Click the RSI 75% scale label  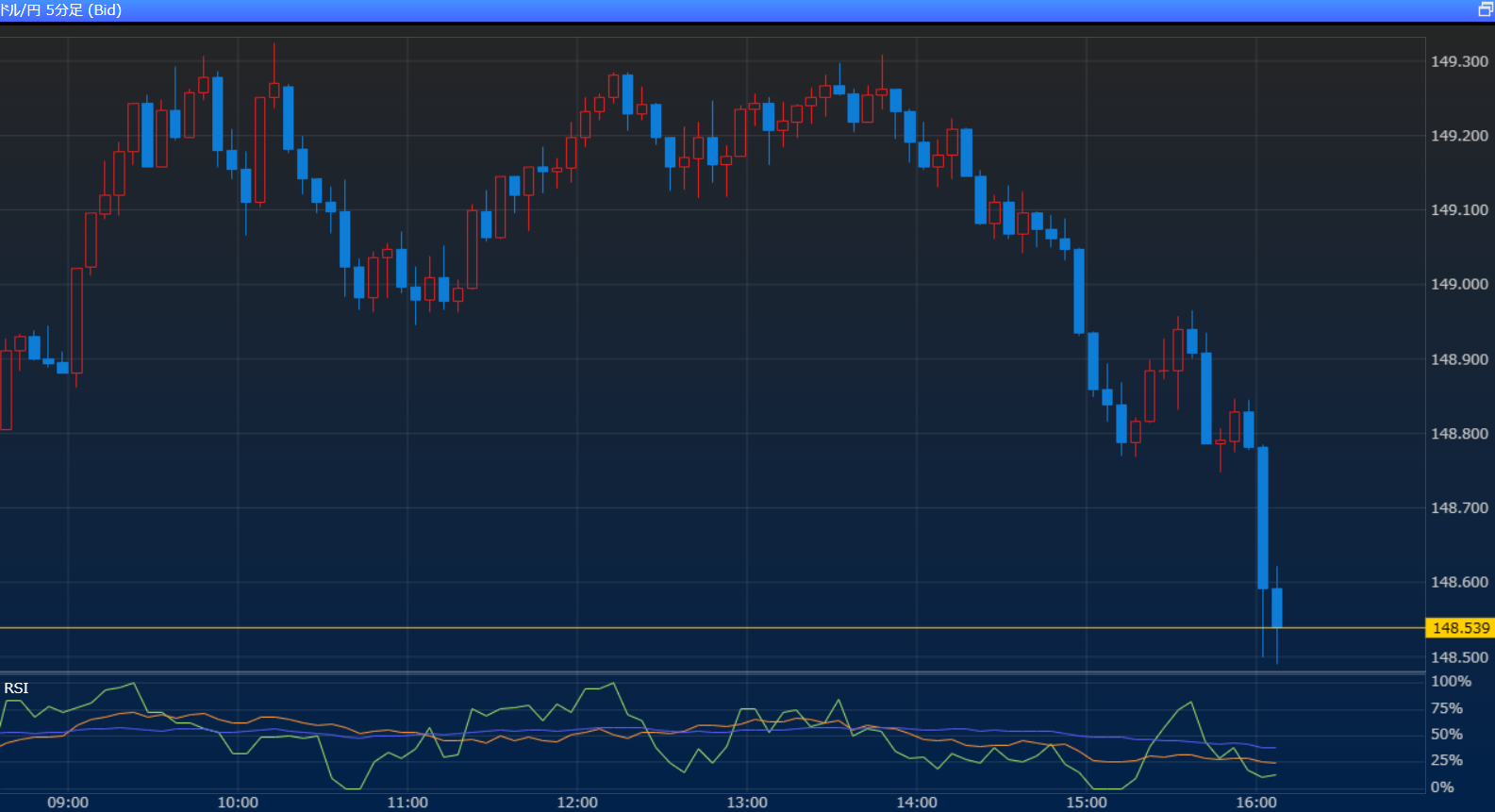(x=1447, y=708)
